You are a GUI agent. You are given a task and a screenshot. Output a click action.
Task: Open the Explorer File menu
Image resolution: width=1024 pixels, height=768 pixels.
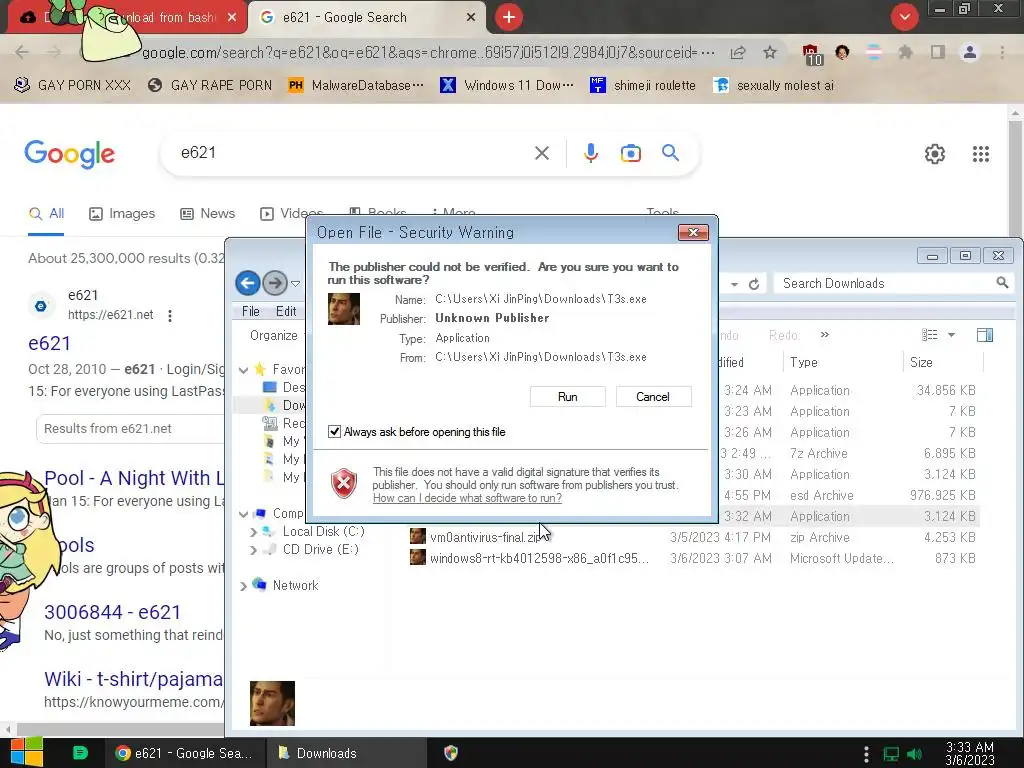[251, 311]
